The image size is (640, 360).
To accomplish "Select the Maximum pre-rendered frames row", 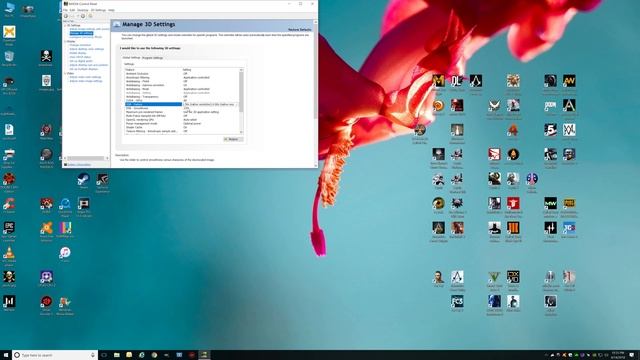I will pyautogui.click(x=182, y=112).
